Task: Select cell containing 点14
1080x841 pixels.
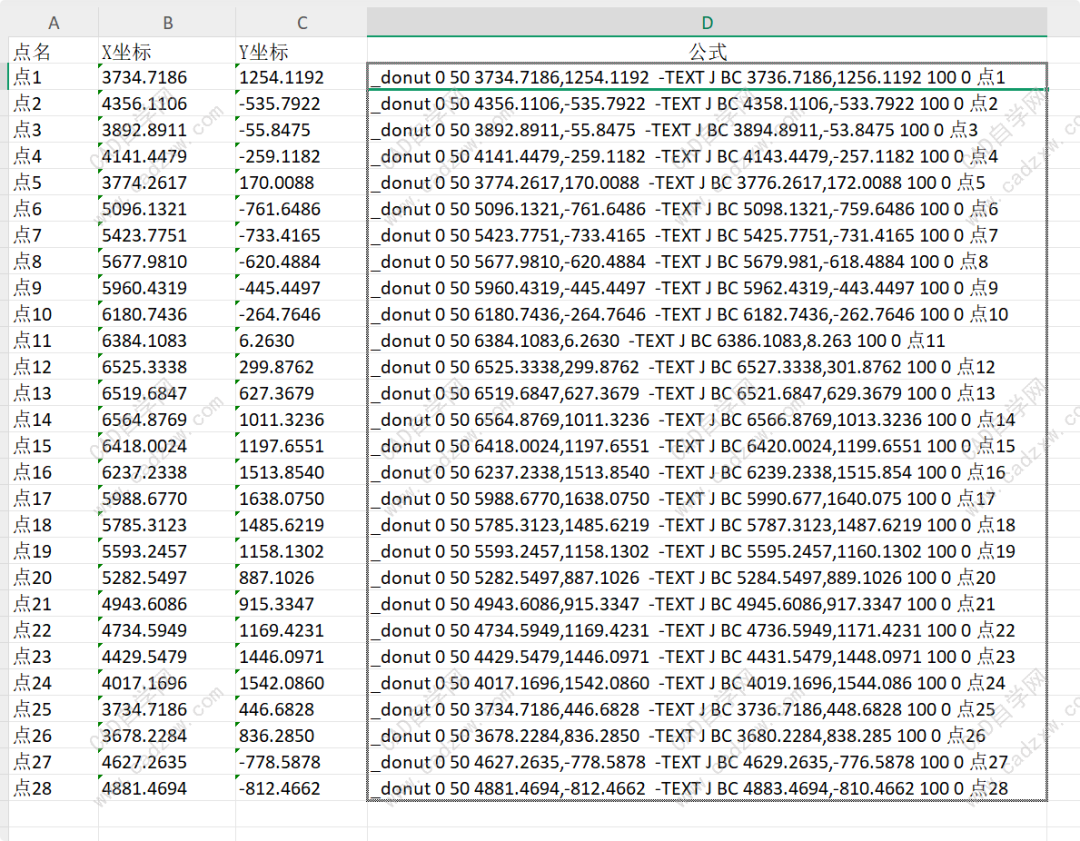Action: [54, 419]
